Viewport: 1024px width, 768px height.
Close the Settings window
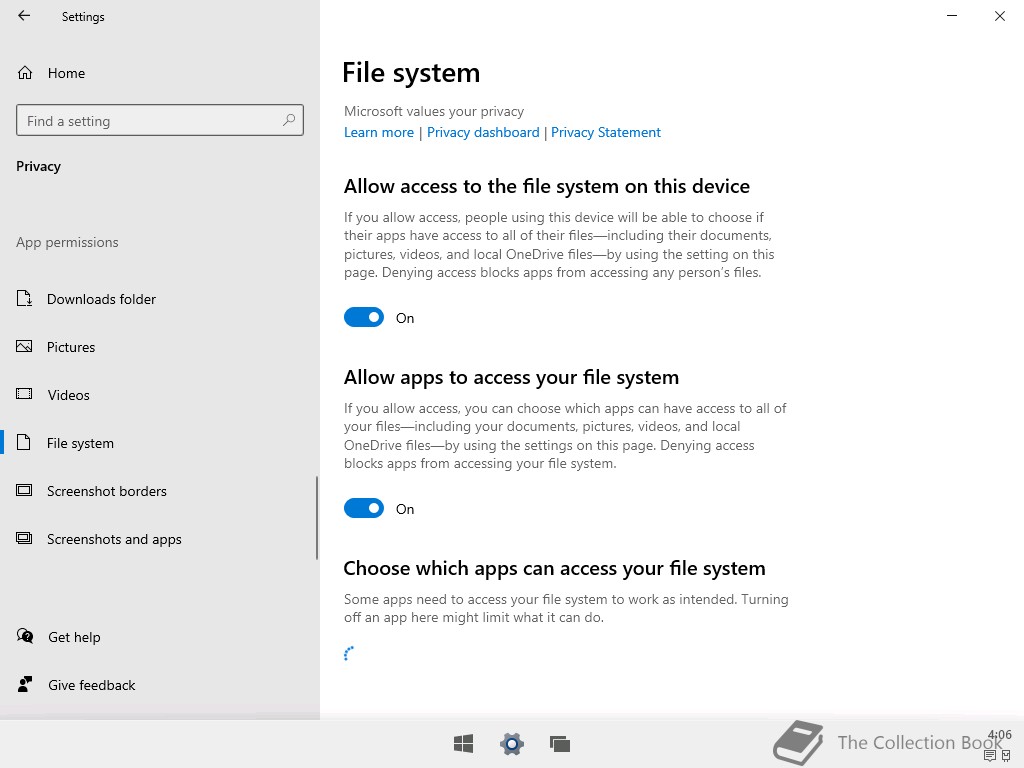pos(1000,16)
